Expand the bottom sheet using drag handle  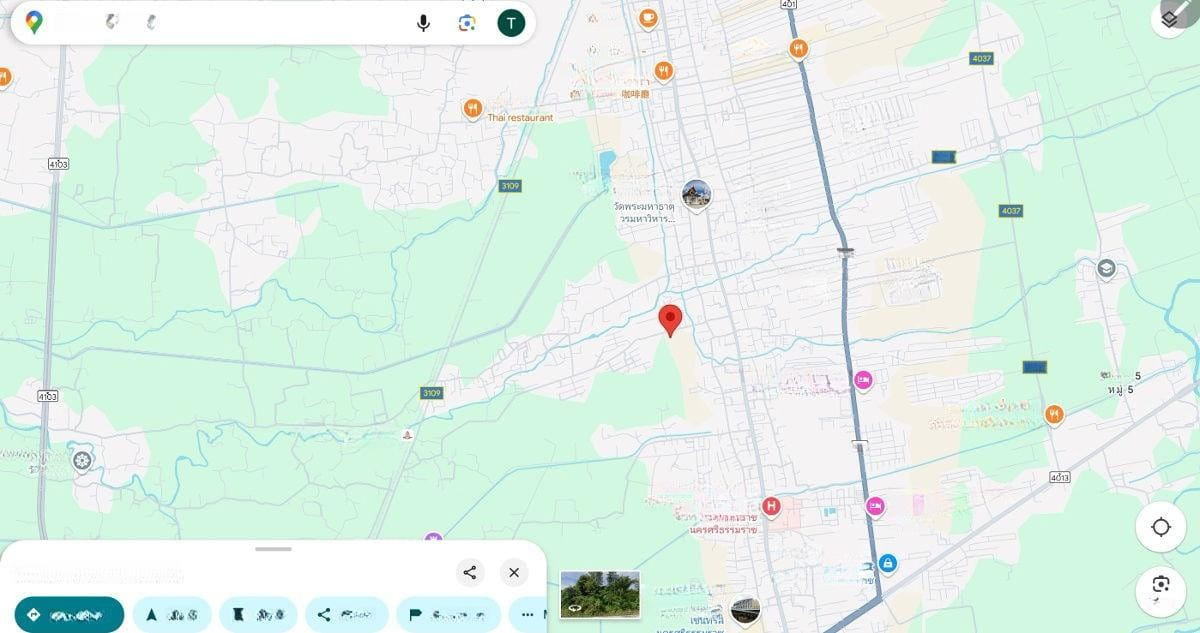(273, 549)
